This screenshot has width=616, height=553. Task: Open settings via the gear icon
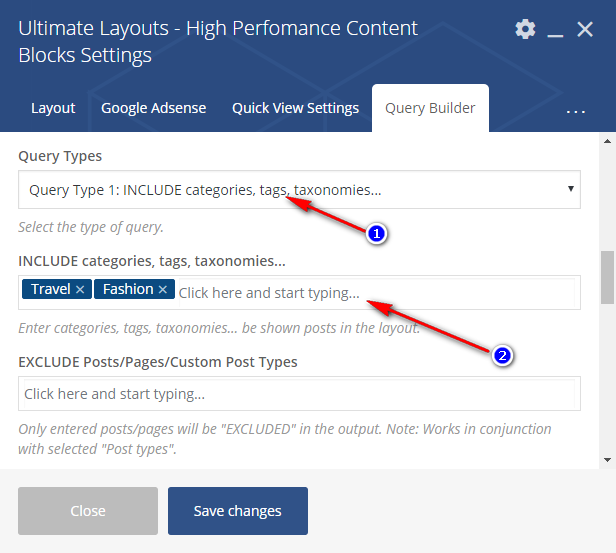click(525, 29)
